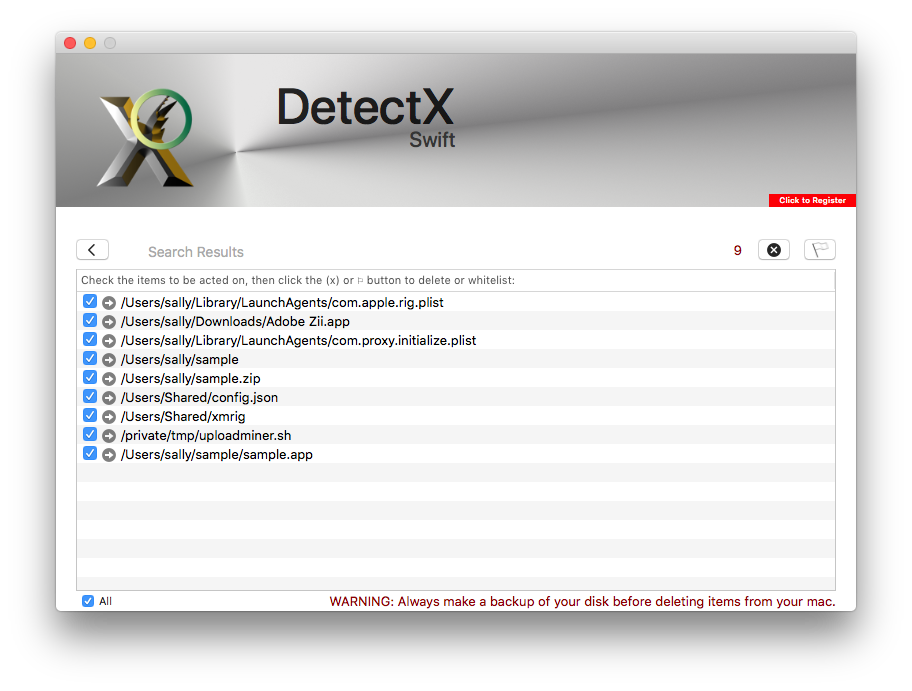Select the /Users/sally/sample.zip path text

190,379
